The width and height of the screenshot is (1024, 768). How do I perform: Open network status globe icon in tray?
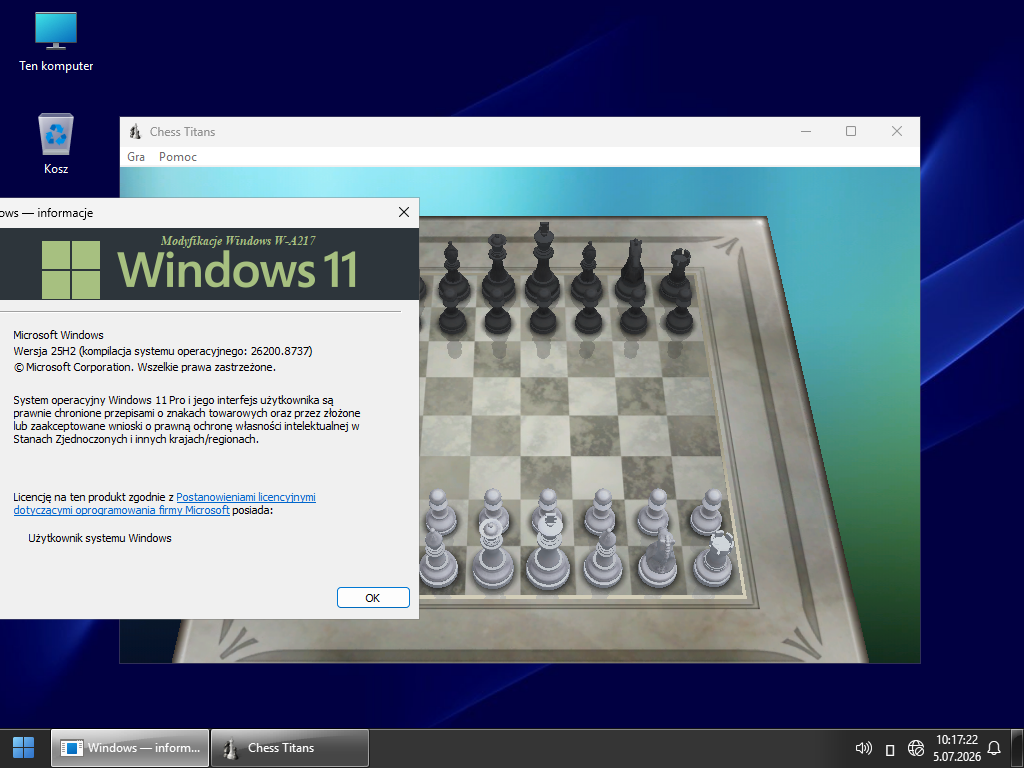click(916, 748)
